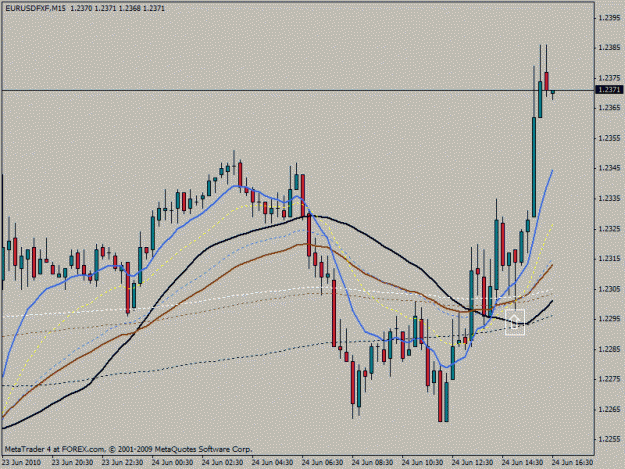Click the price label 1.2385
The width and height of the screenshot is (625, 469).
pyautogui.click(x=610, y=48)
